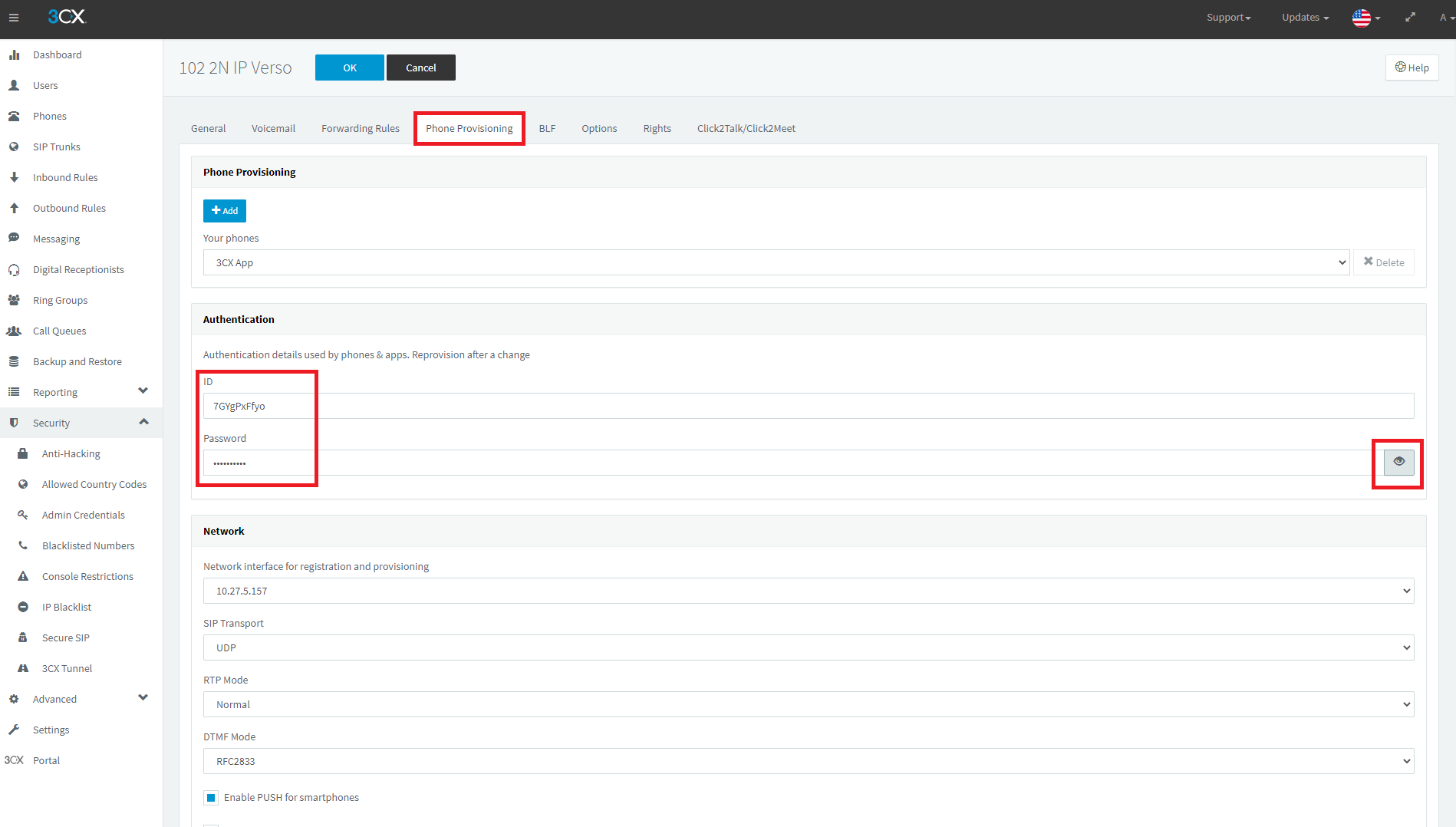Open the Your phones dropdown
1456x827 pixels.
[x=776, y=262]
